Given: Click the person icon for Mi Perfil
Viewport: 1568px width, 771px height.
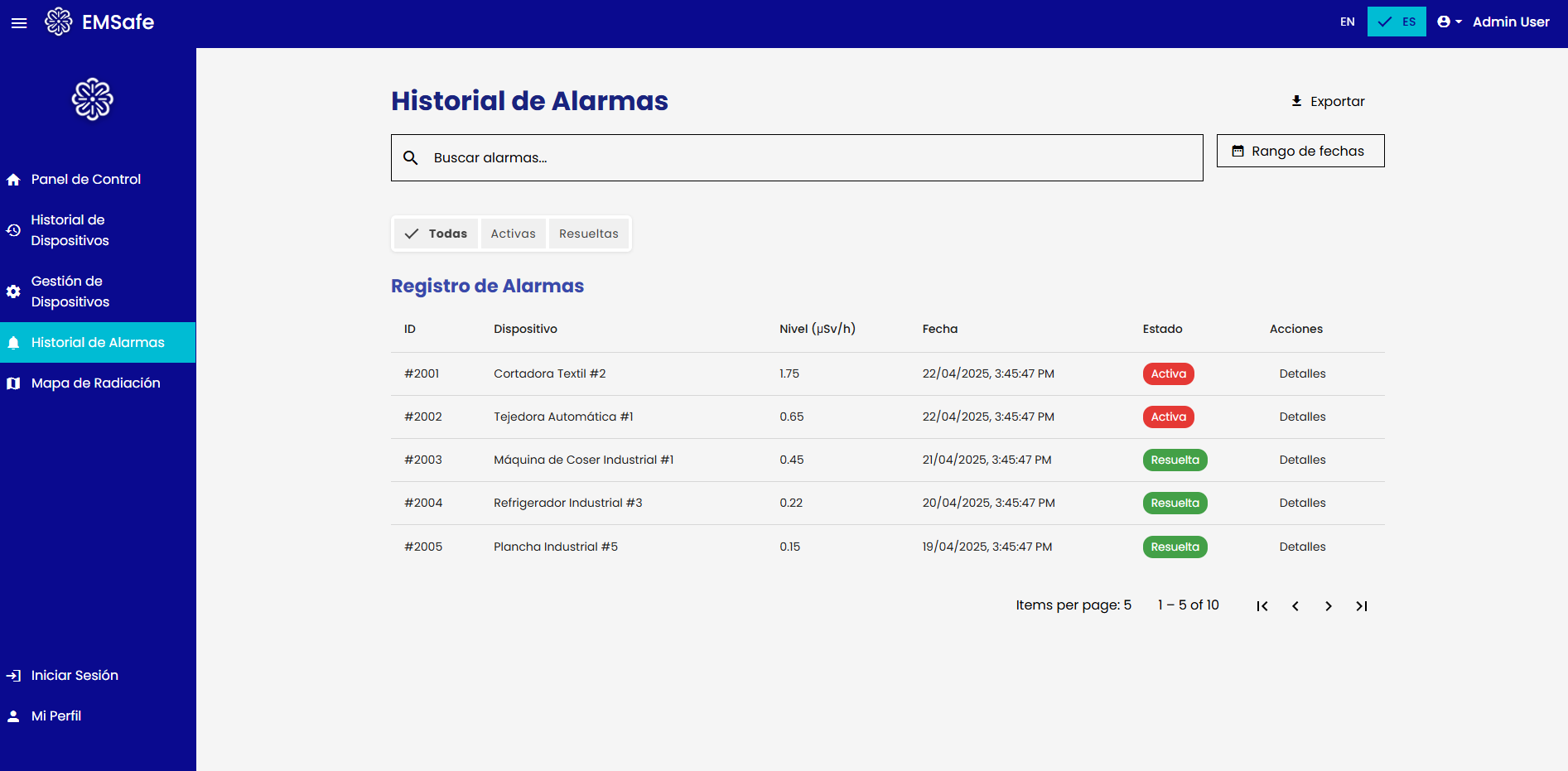Looking at the screenshot, I should 13,716.
